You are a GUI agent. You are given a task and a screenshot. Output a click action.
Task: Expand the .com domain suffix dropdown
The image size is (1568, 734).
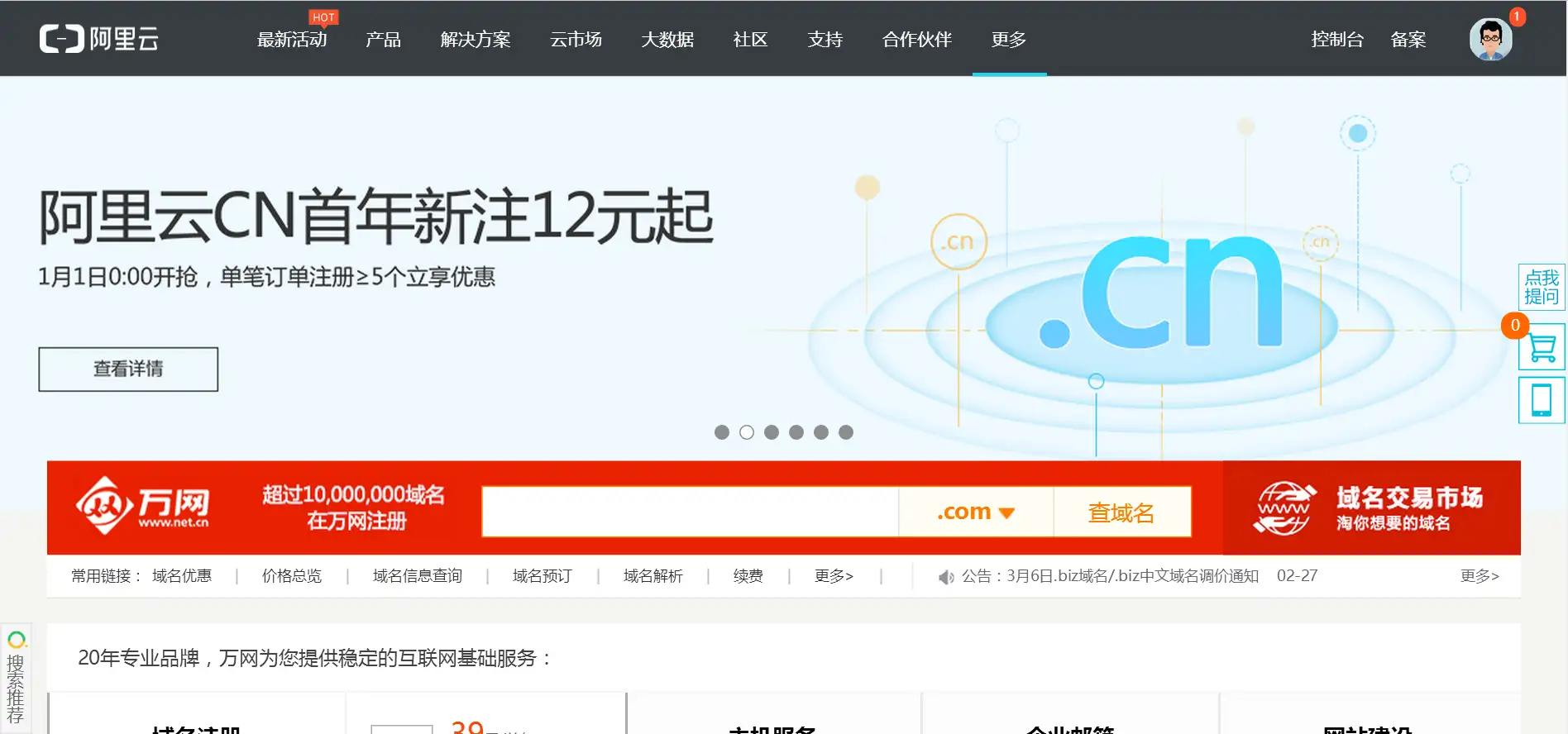pyautogui.click(x=976, y=512)
